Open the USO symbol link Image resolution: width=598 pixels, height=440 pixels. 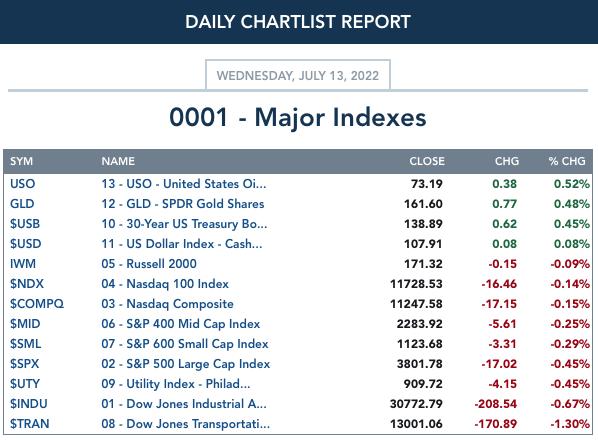coord(23,184)
